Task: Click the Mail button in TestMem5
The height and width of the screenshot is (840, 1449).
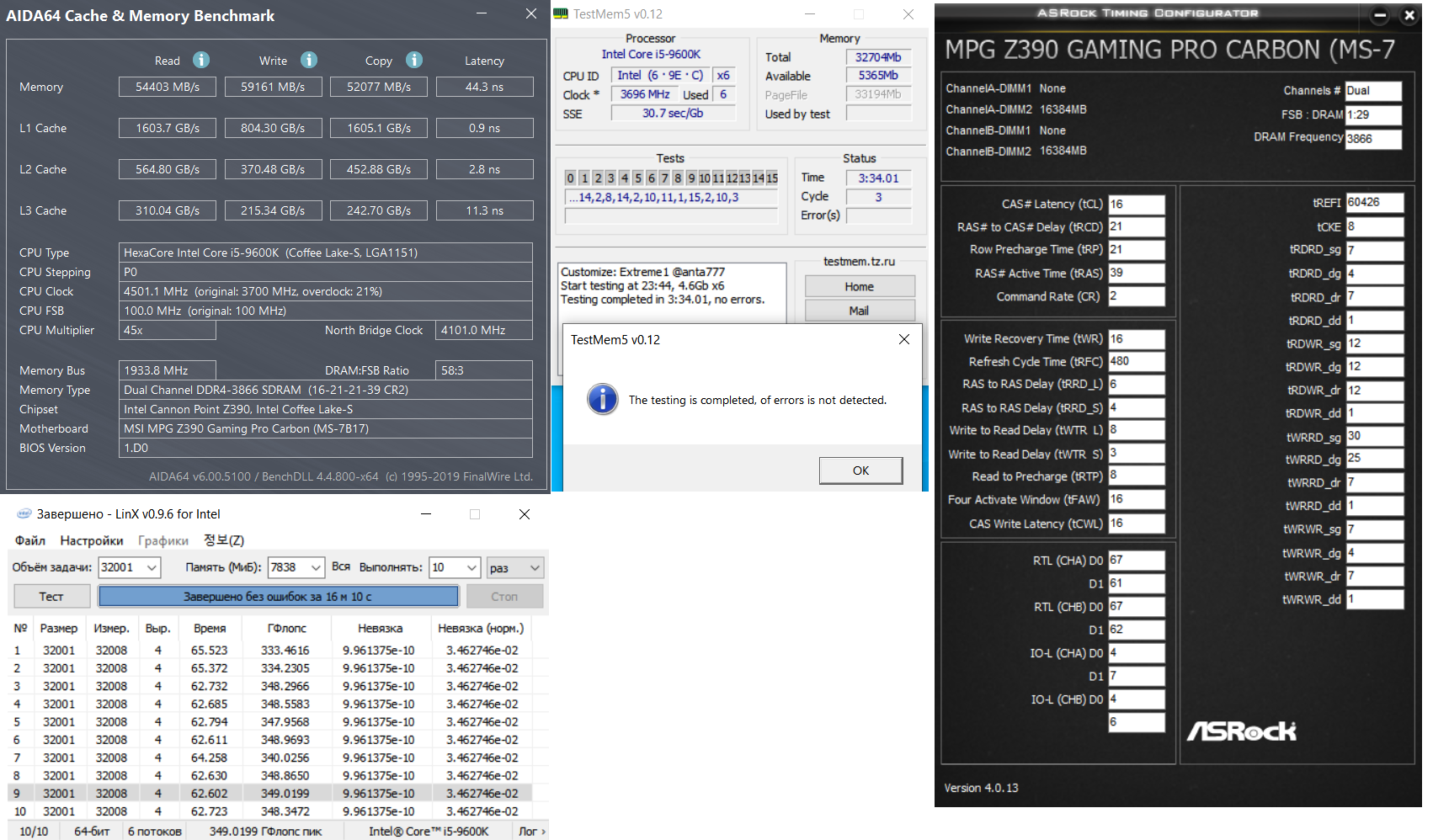Action: (x=860, y=311)
